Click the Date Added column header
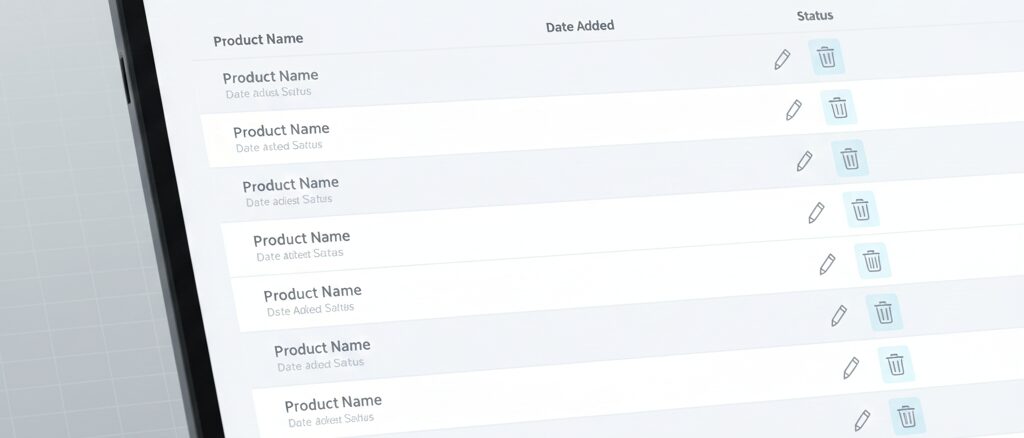 point(580,26)
